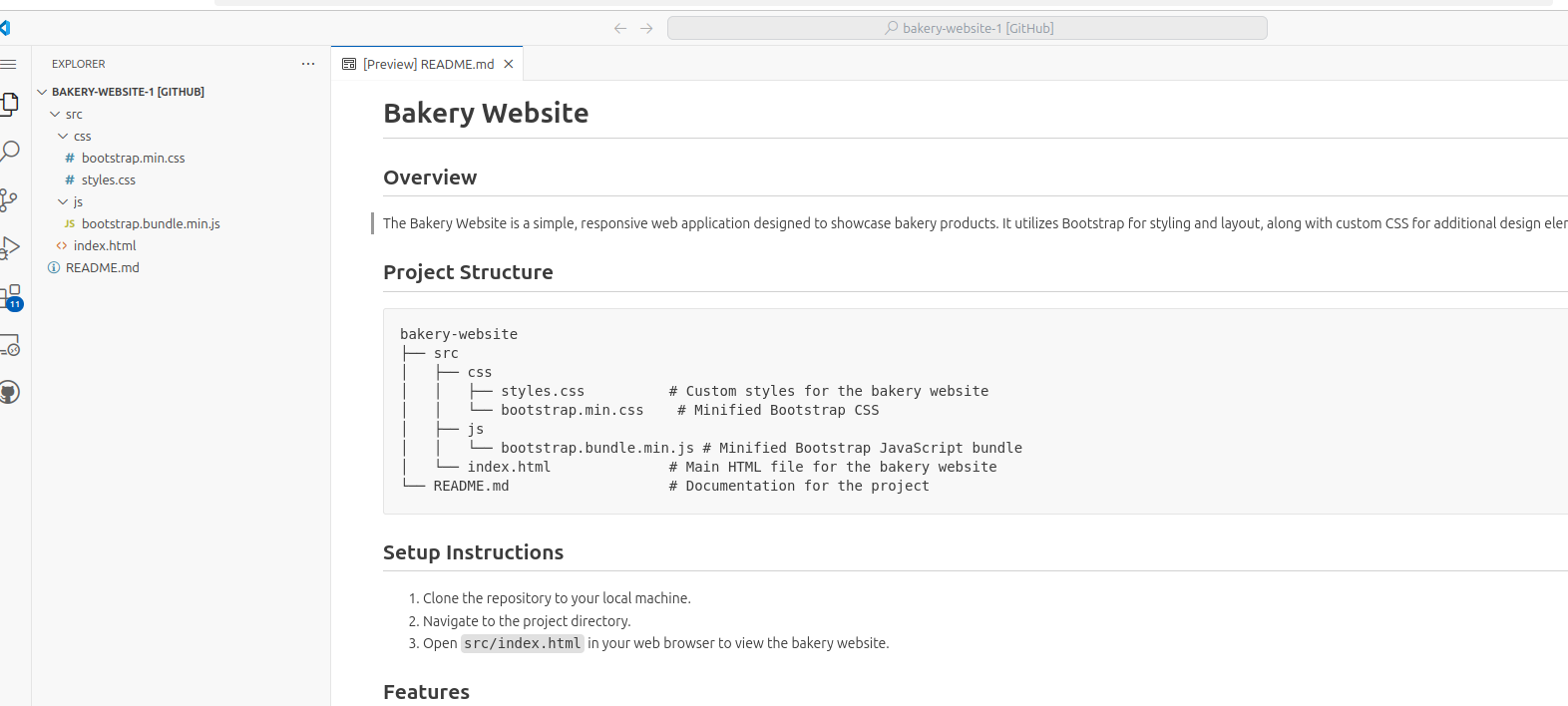
Task: Click the Features heading
Action: 426,692
